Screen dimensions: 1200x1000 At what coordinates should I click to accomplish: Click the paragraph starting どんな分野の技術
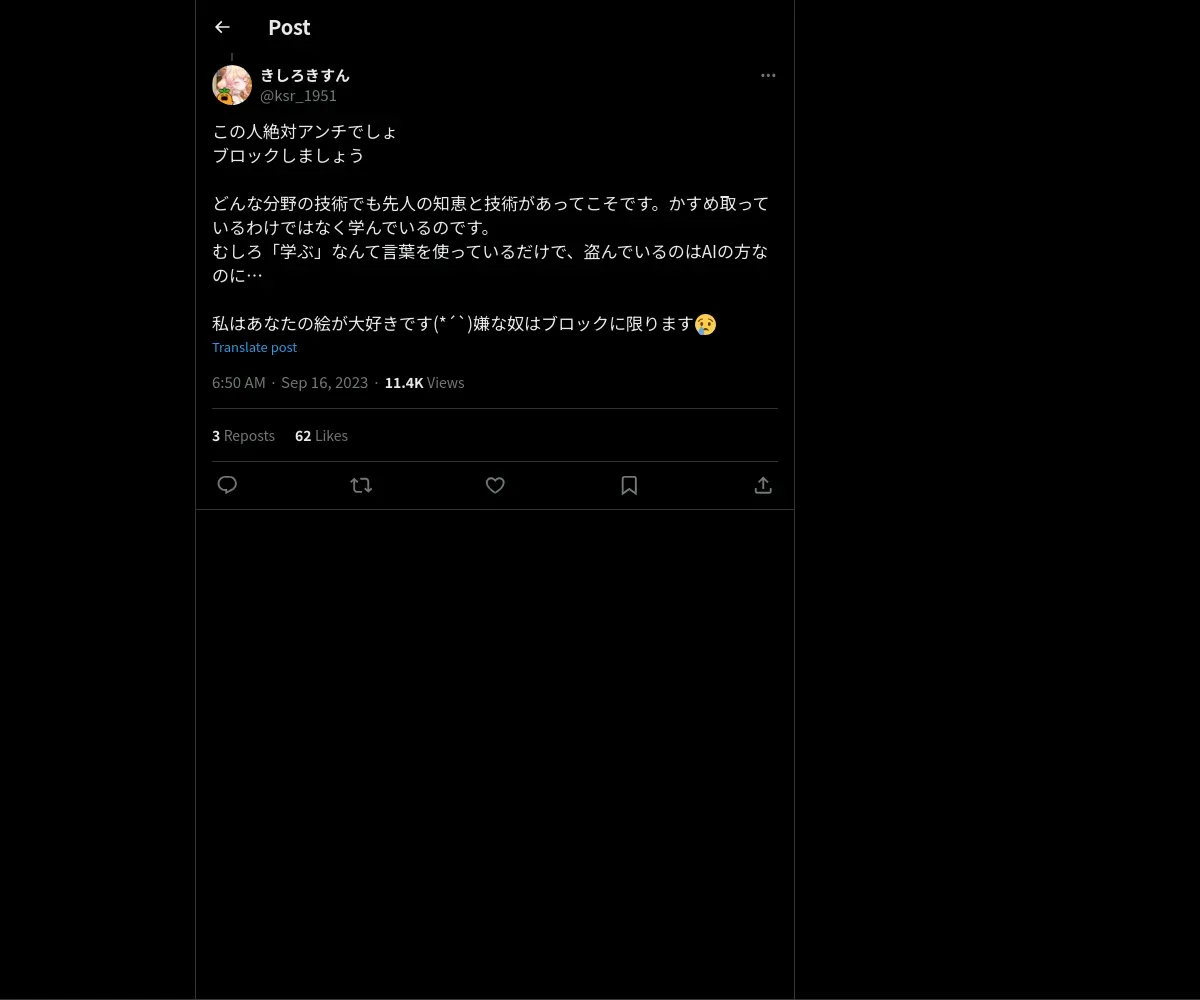[491, 239]
